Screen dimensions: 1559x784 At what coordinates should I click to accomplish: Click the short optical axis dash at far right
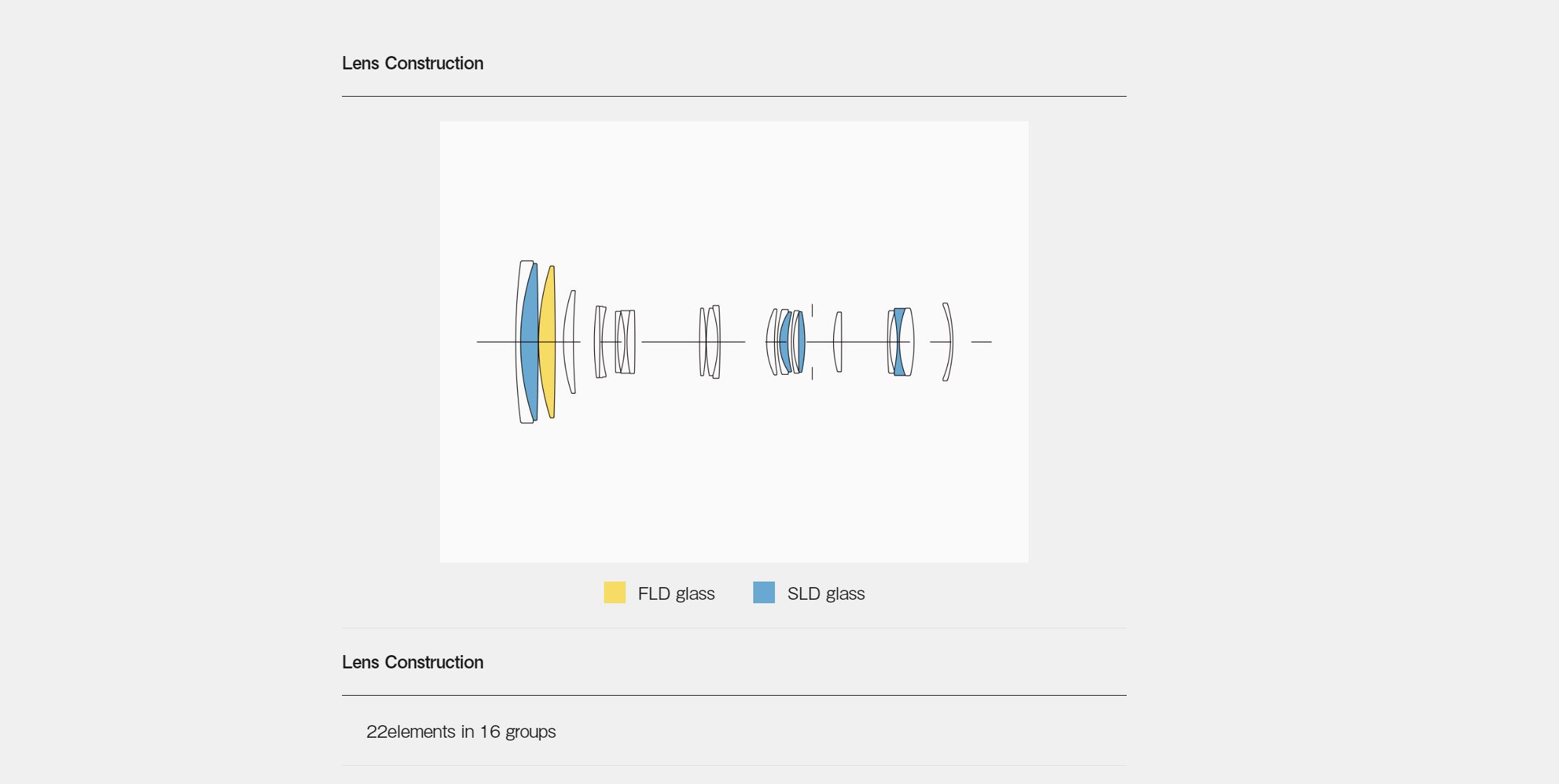pyautogui.click(x=981, y=342)
